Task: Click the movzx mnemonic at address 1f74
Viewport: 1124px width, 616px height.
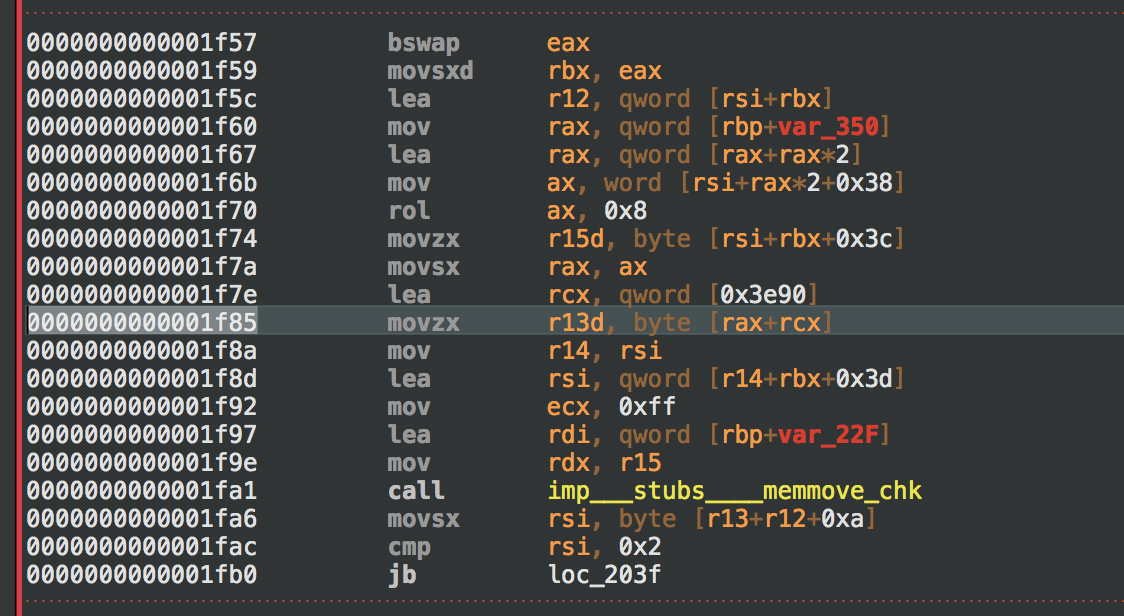Action: (x=424, y=239)
